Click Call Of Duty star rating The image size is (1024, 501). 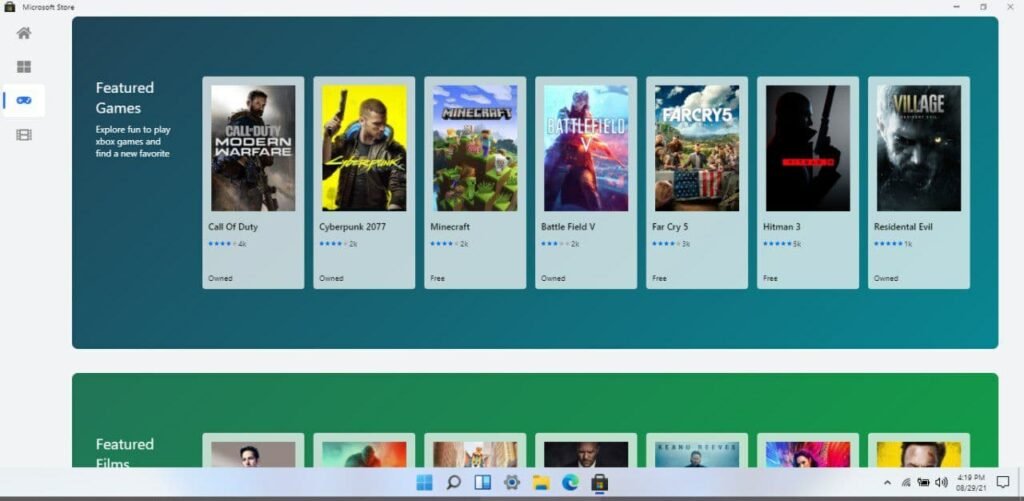pos(223,244)
